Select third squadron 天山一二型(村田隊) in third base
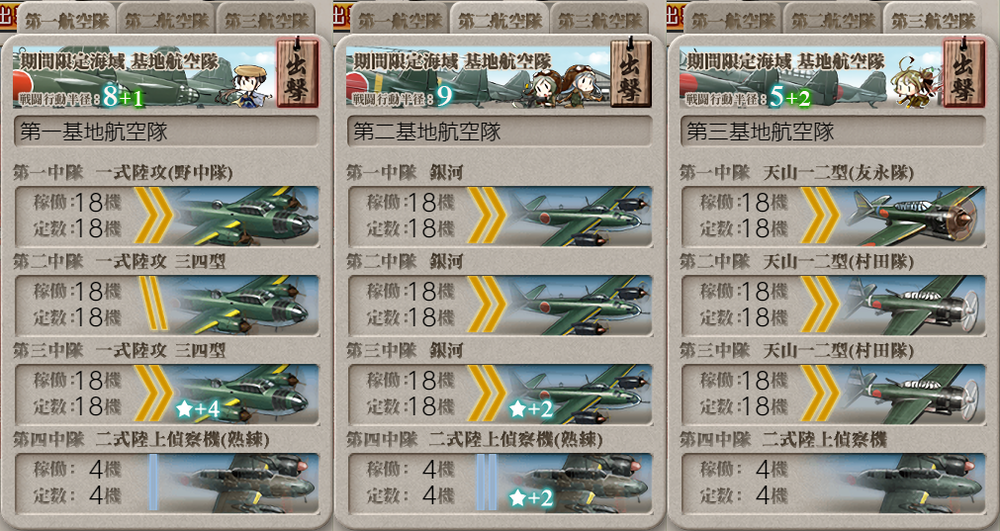The height and width of the screenshot is (531, 1000). click(833, 394)
